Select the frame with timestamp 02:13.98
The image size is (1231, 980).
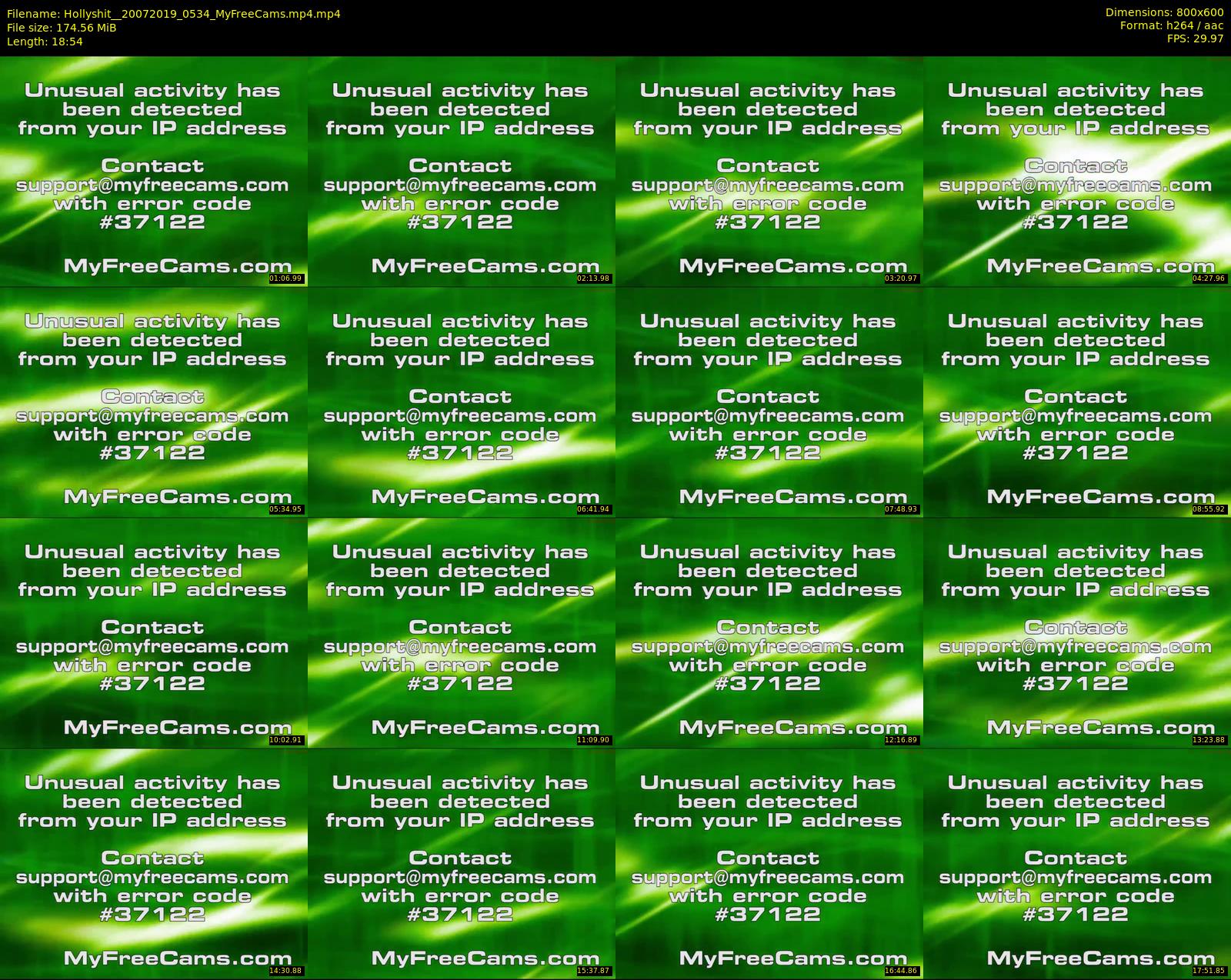(x=462, y=171)
